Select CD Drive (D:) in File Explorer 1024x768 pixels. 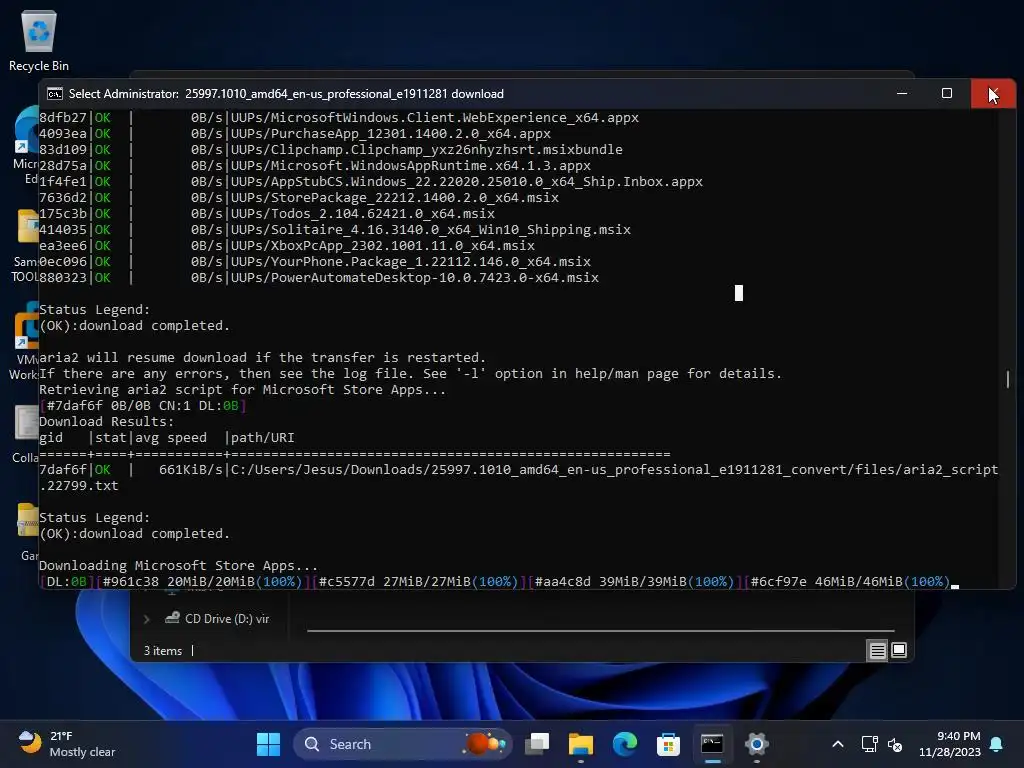point(217,618)
